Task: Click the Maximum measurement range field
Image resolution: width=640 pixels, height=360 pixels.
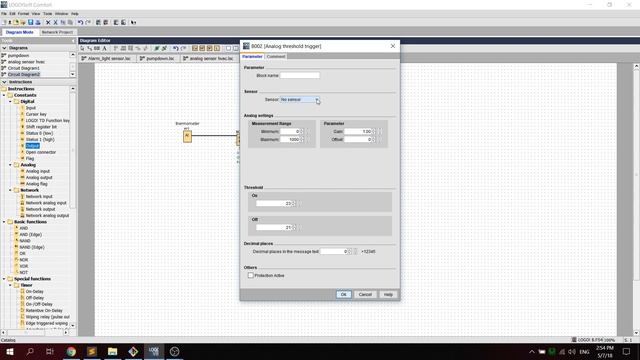Action: [x=290, y=140]
